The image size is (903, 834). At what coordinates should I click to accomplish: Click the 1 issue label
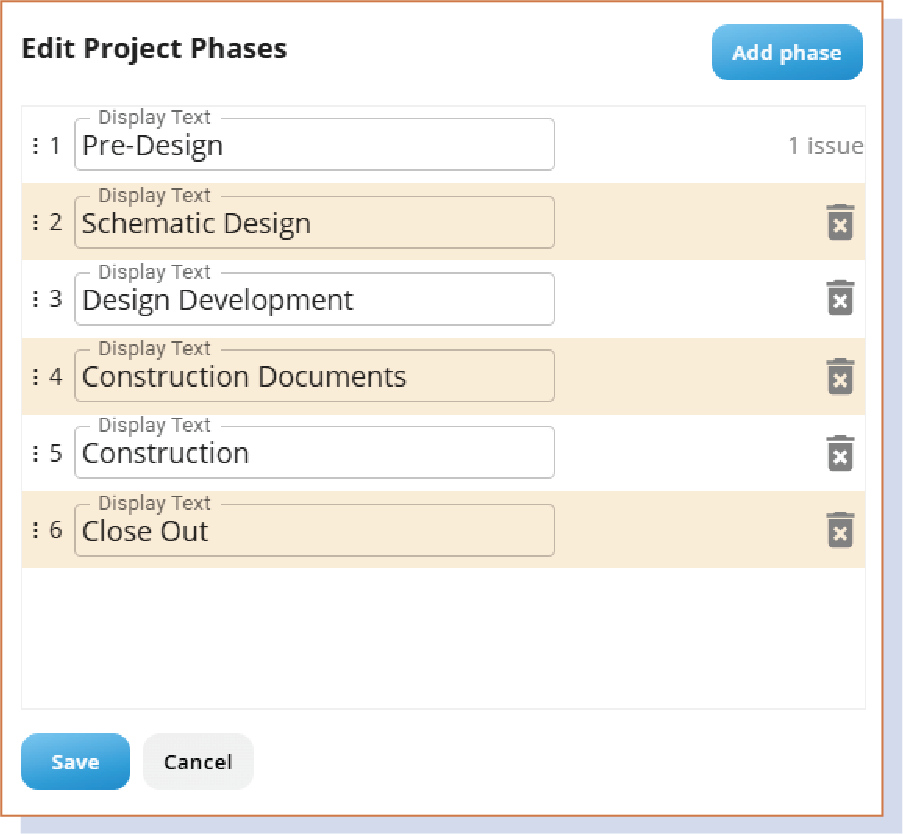point(825,146)
